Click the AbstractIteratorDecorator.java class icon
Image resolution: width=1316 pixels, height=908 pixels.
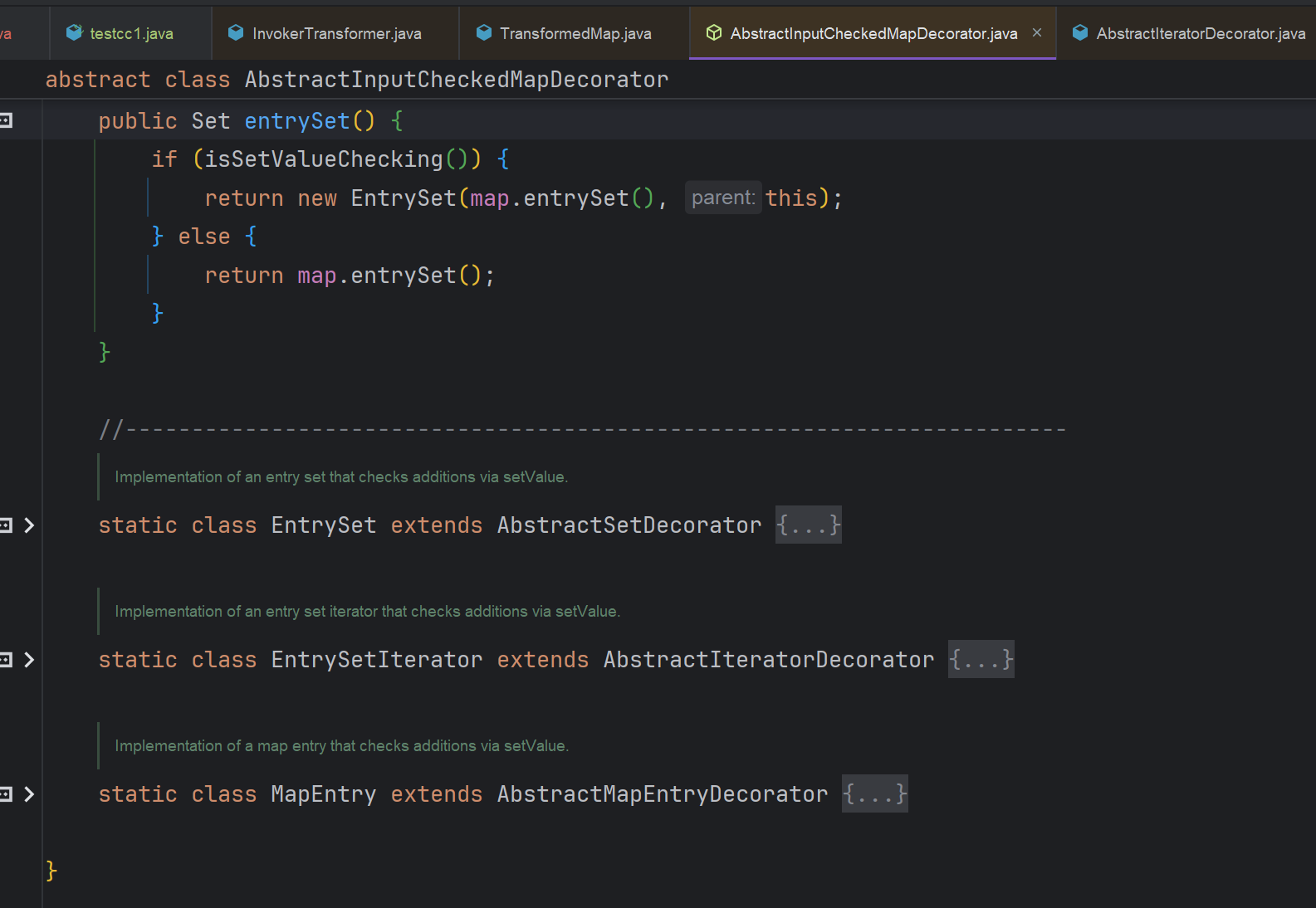point(1080,32)
